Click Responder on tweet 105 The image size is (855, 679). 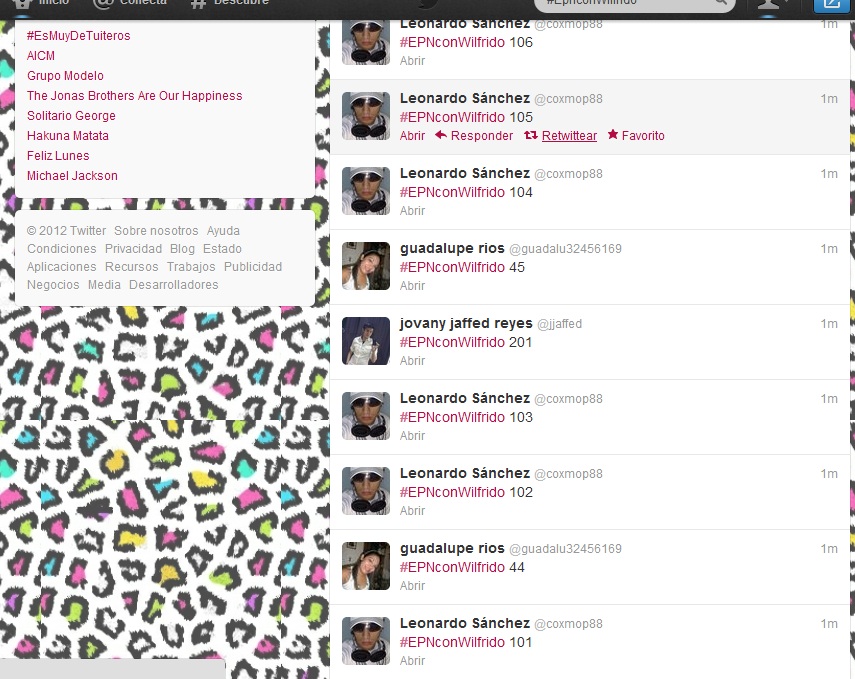pyautogui.click(x=482, y=136)
